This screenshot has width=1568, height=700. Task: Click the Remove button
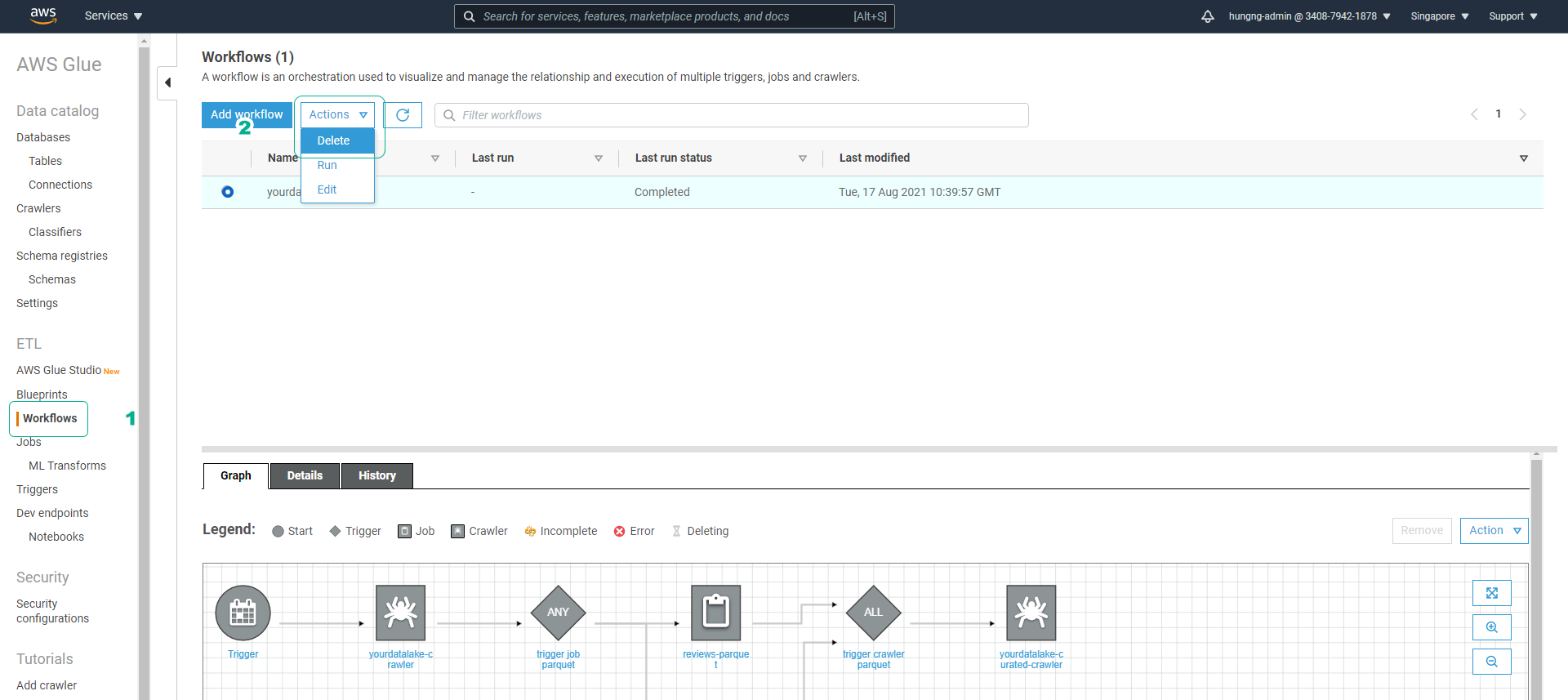[1422, 531]
